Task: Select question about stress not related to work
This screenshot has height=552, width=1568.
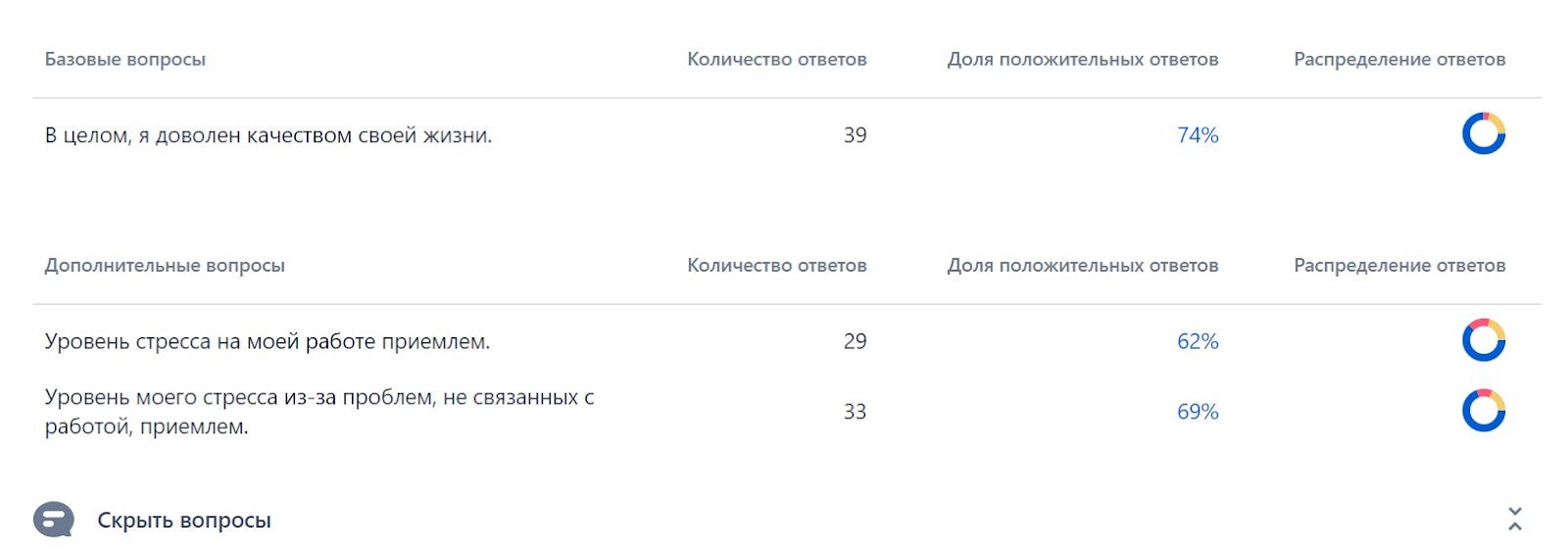Action: click(319, 412)
